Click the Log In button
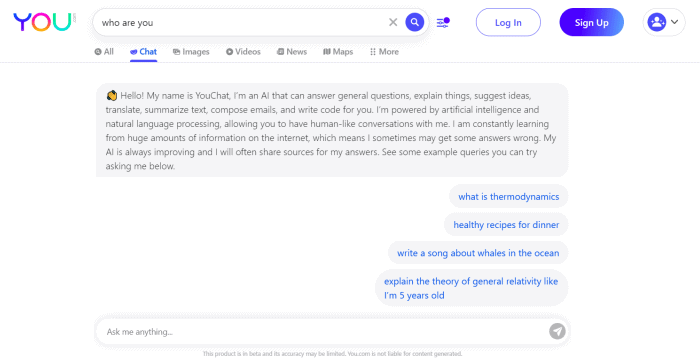Image resolution: width=700 pixels, height=362 pixels. click(508, 22)
